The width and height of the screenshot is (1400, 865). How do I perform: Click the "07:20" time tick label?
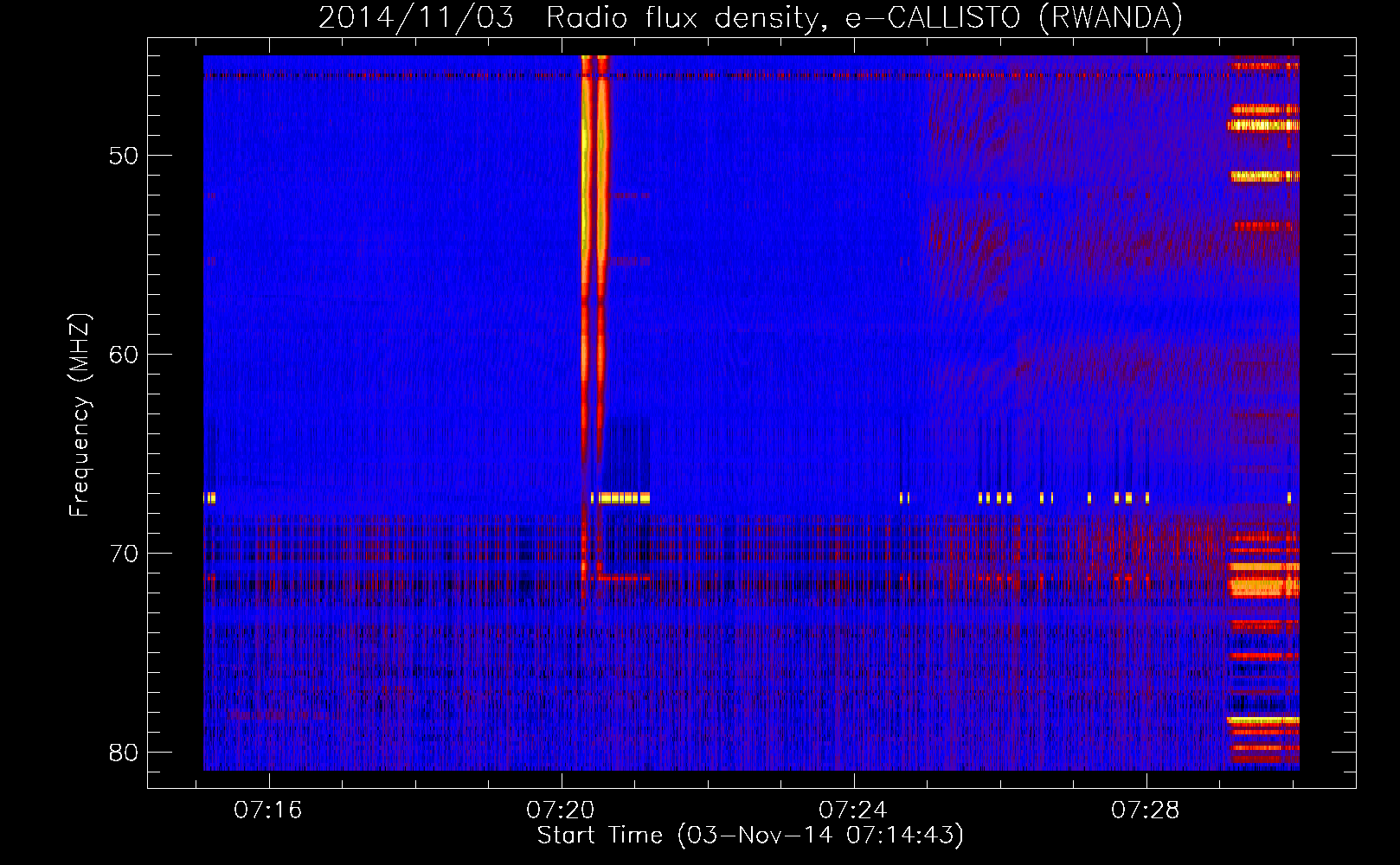561,810
